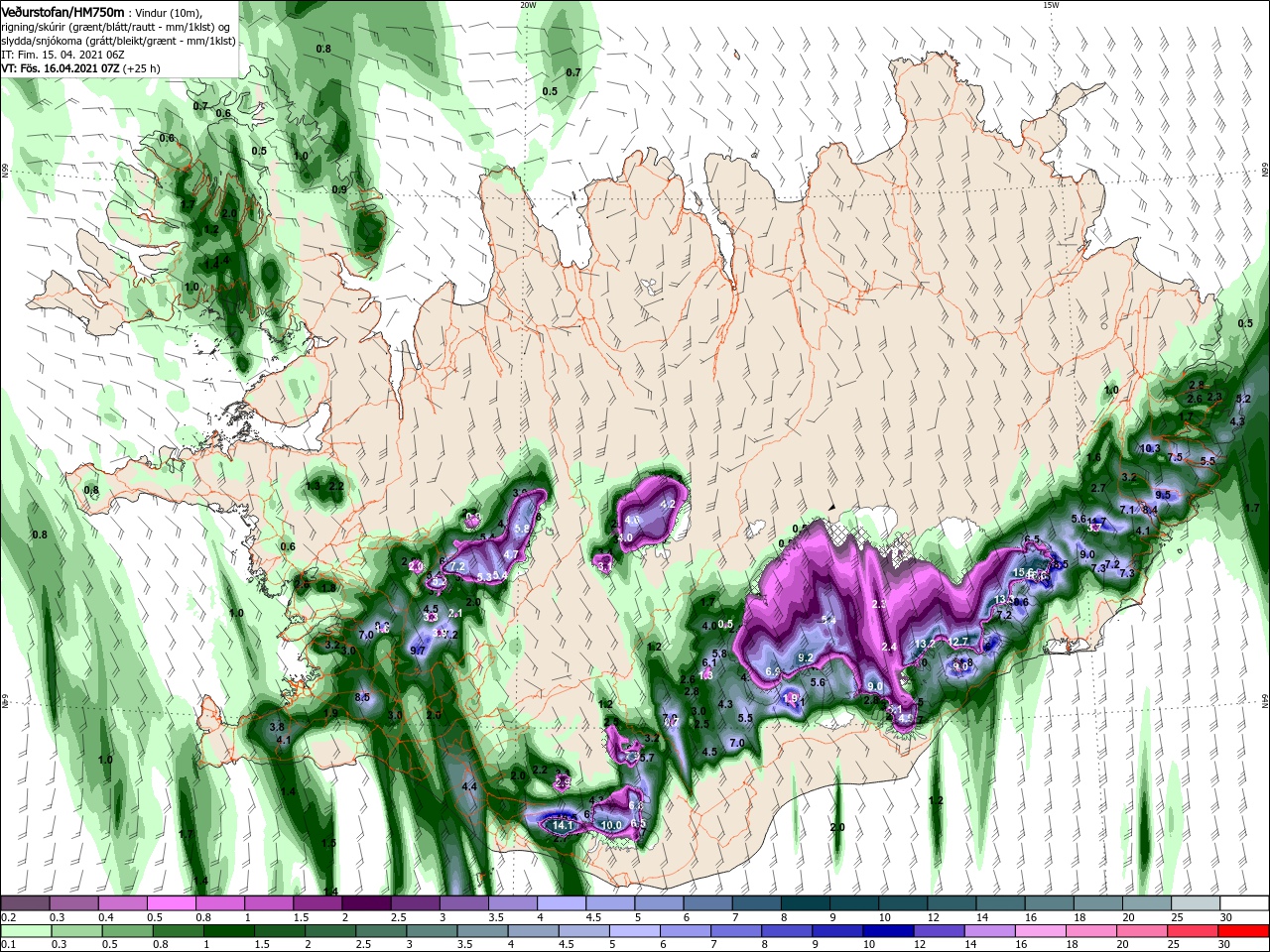Pick the darkest purple swatch labeled 2 in the snow legend

[366, 903]
